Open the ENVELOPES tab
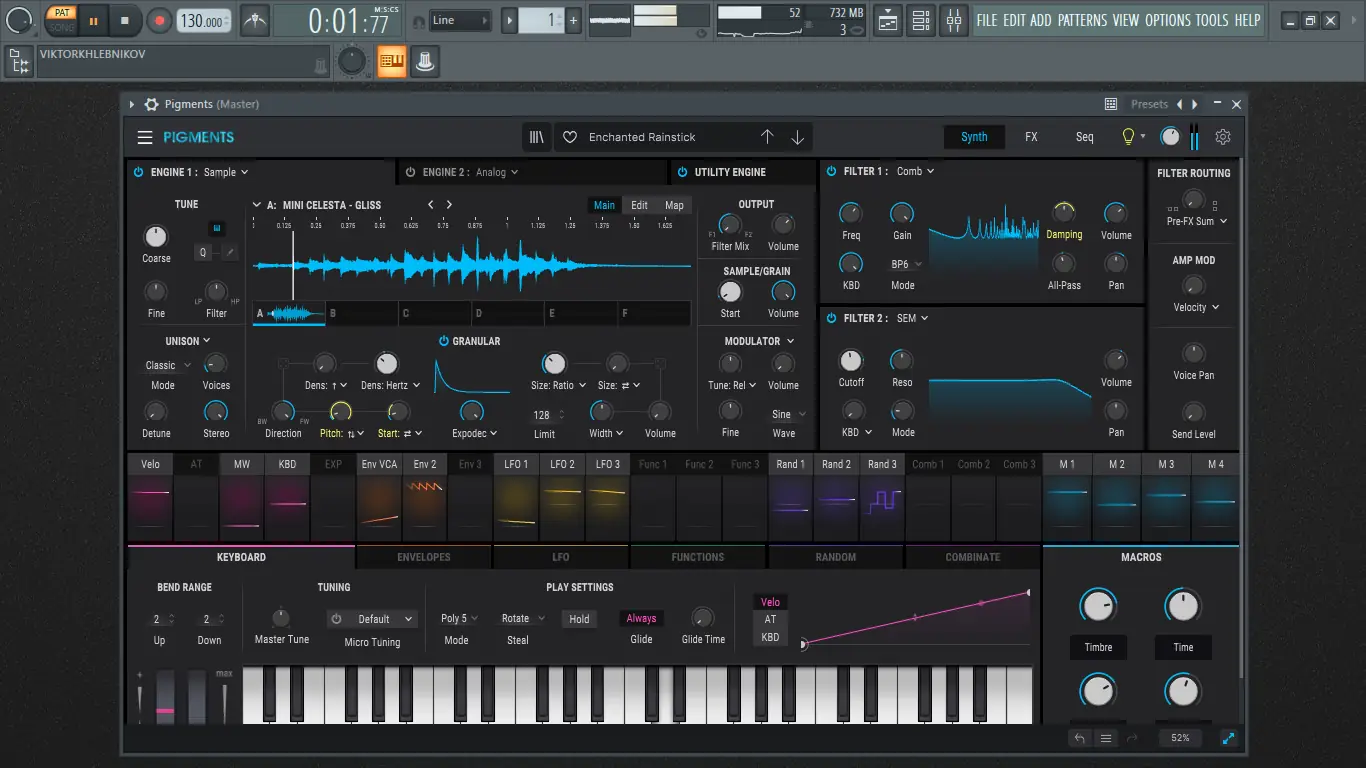This screenshot has height=768, width=1366. [x=424, y=557]
